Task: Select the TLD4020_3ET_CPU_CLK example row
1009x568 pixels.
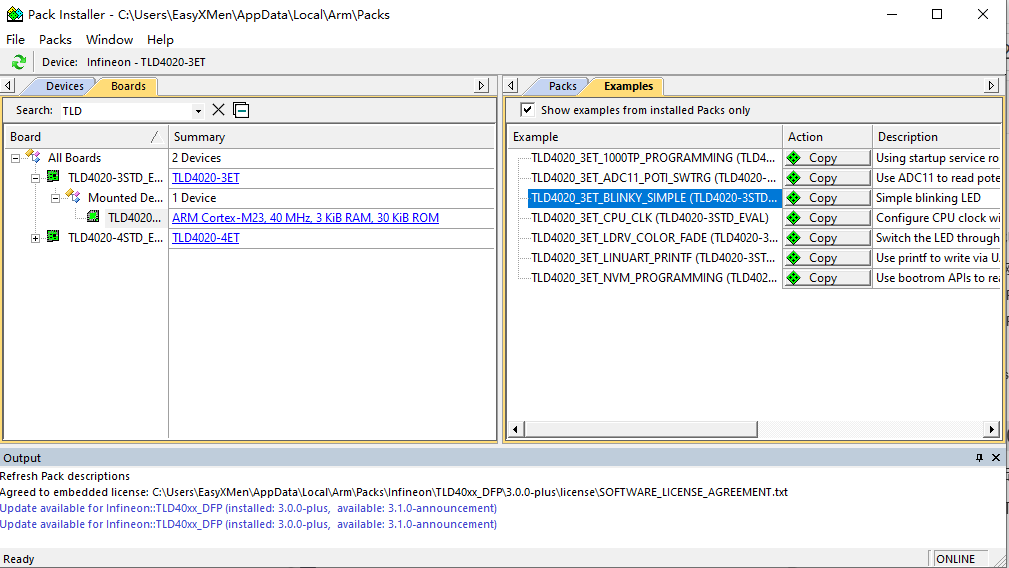Action: [x=649, y=217]
